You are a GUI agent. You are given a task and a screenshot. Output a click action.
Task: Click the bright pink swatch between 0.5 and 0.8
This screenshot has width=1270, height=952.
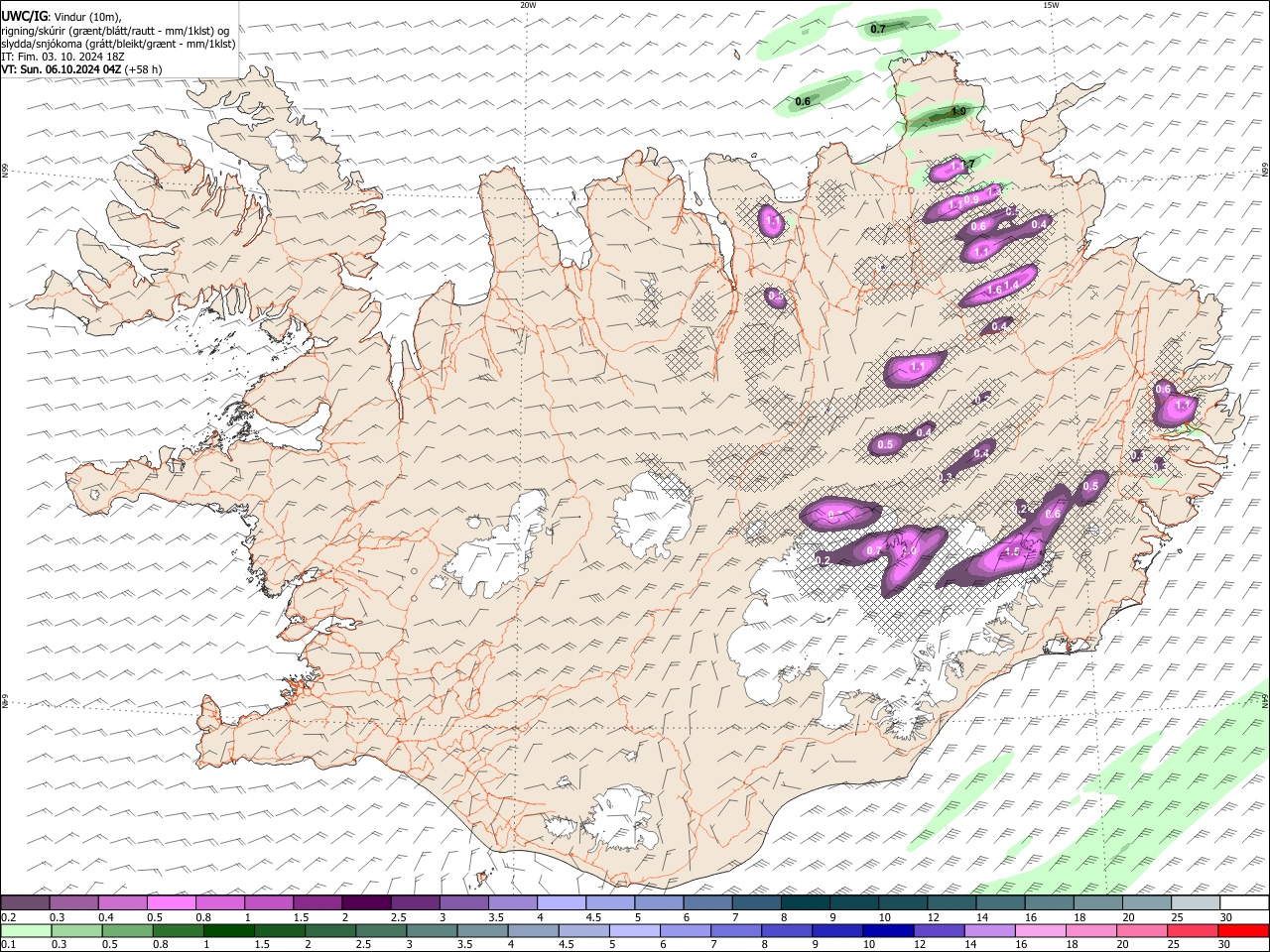pos(171,903)
